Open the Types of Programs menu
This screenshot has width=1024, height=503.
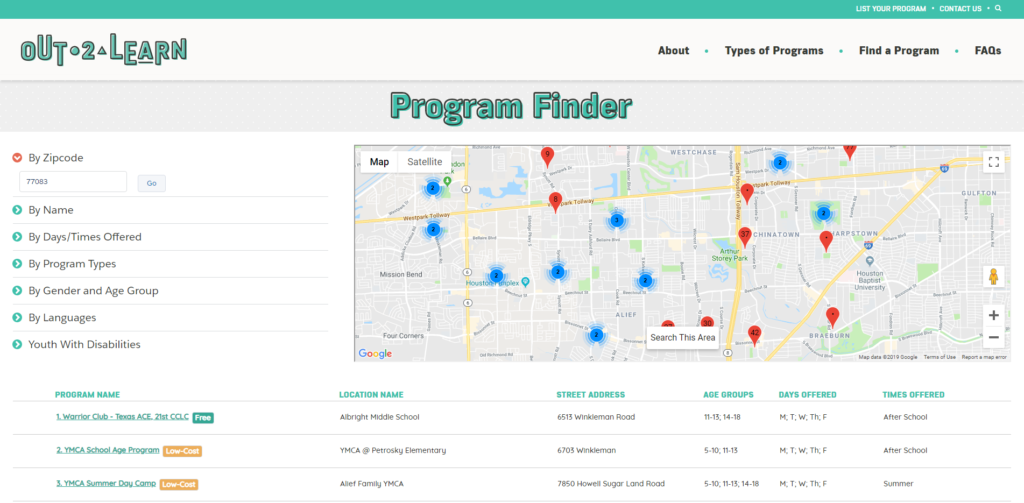coord(774,50)
